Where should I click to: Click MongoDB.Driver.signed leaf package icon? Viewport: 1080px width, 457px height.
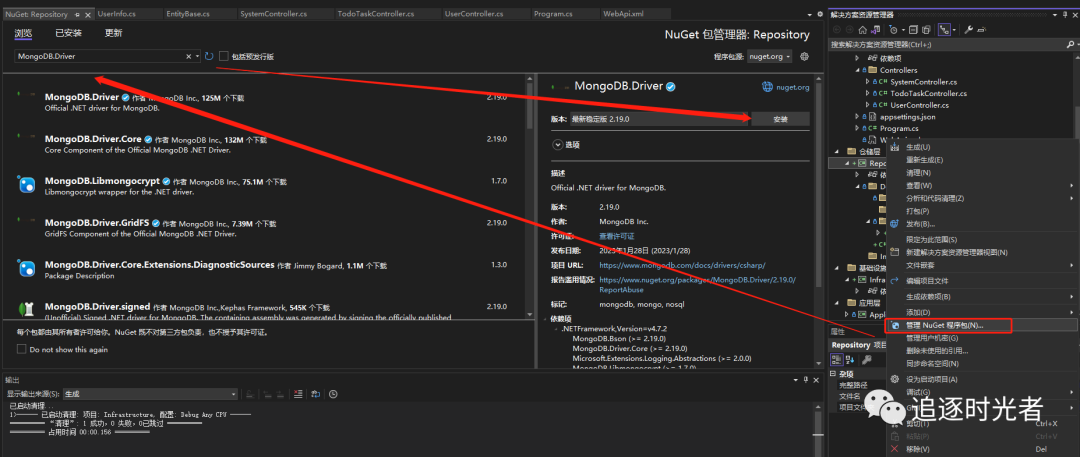click(x=25, y=309)
